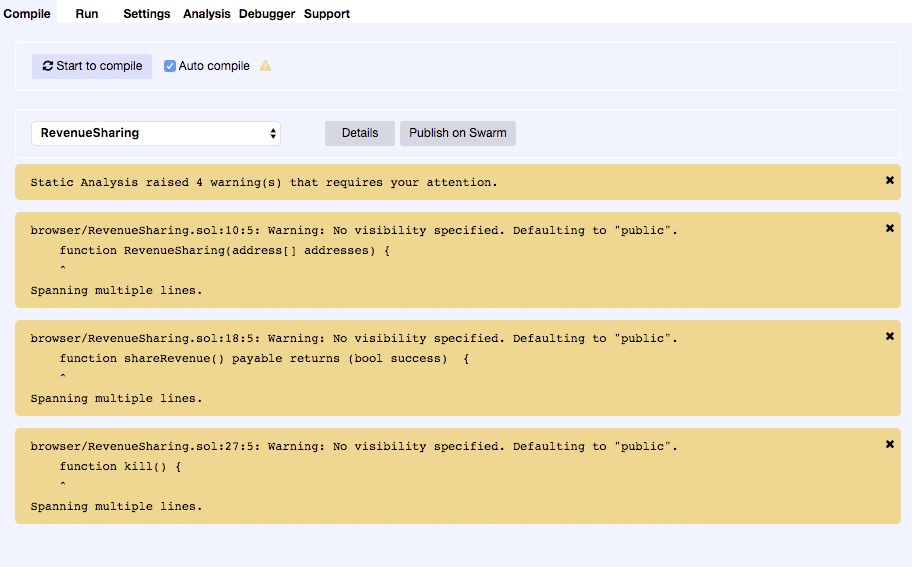Click the yellow warning triangle icon
This screenshot has width=912, height=567.
[x=265, y=66]
